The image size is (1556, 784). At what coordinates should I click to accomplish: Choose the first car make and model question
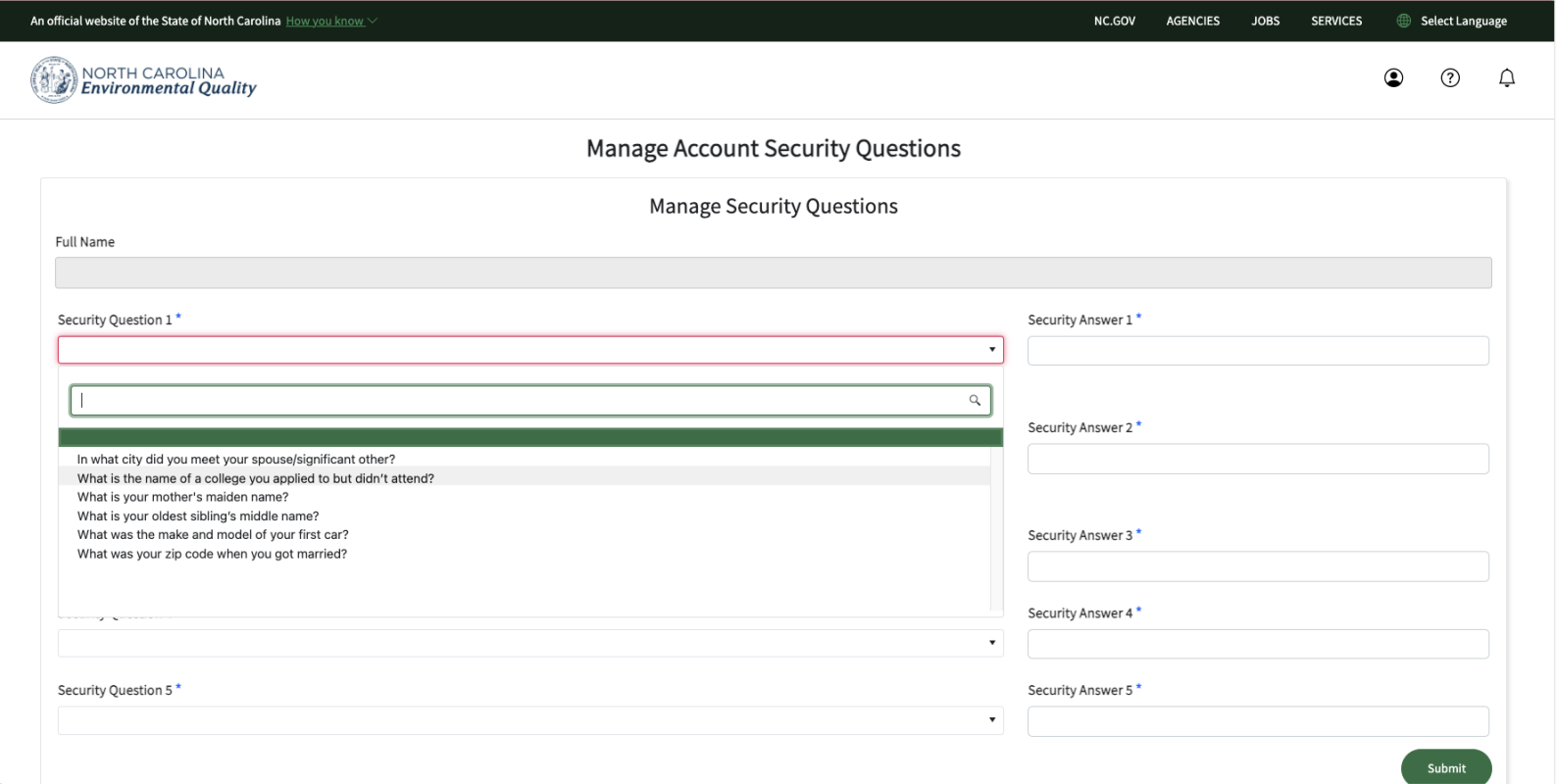pos(213,535)
